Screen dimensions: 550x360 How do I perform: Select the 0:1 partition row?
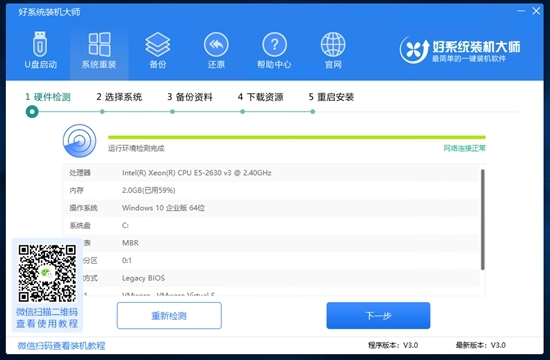(271, 260)
